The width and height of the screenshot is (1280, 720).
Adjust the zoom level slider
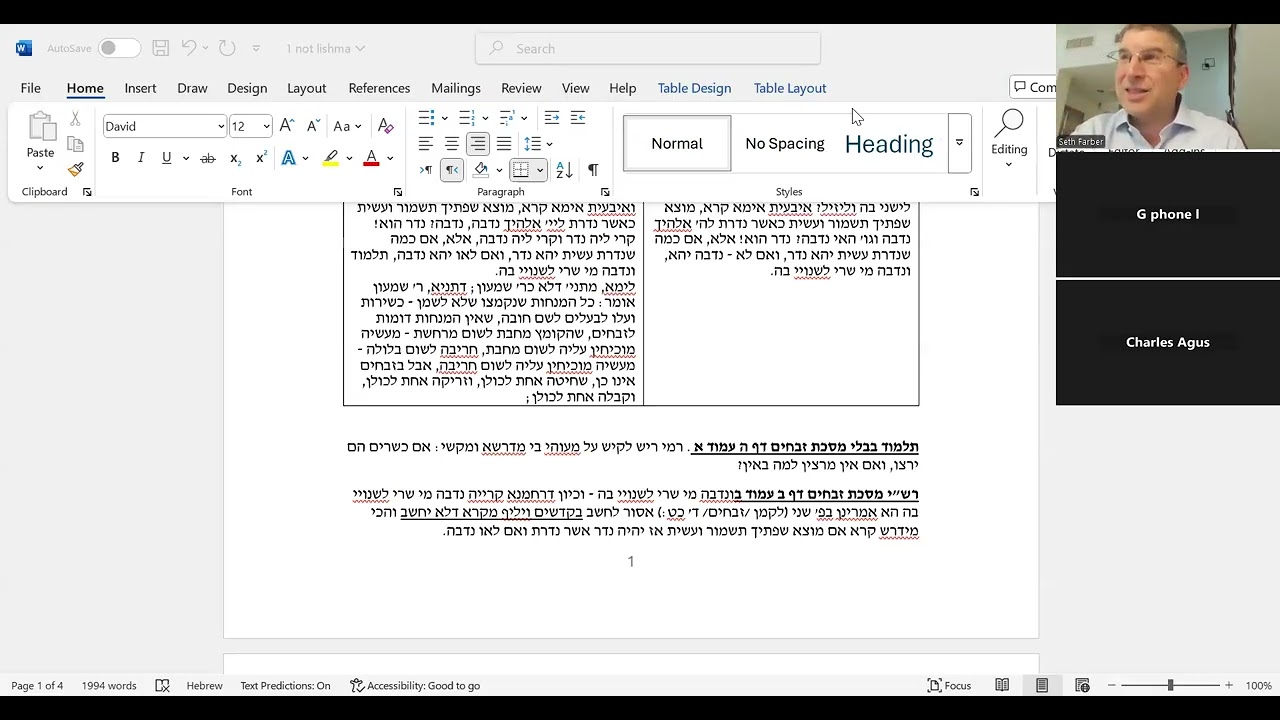click(x=1170, y=685)
